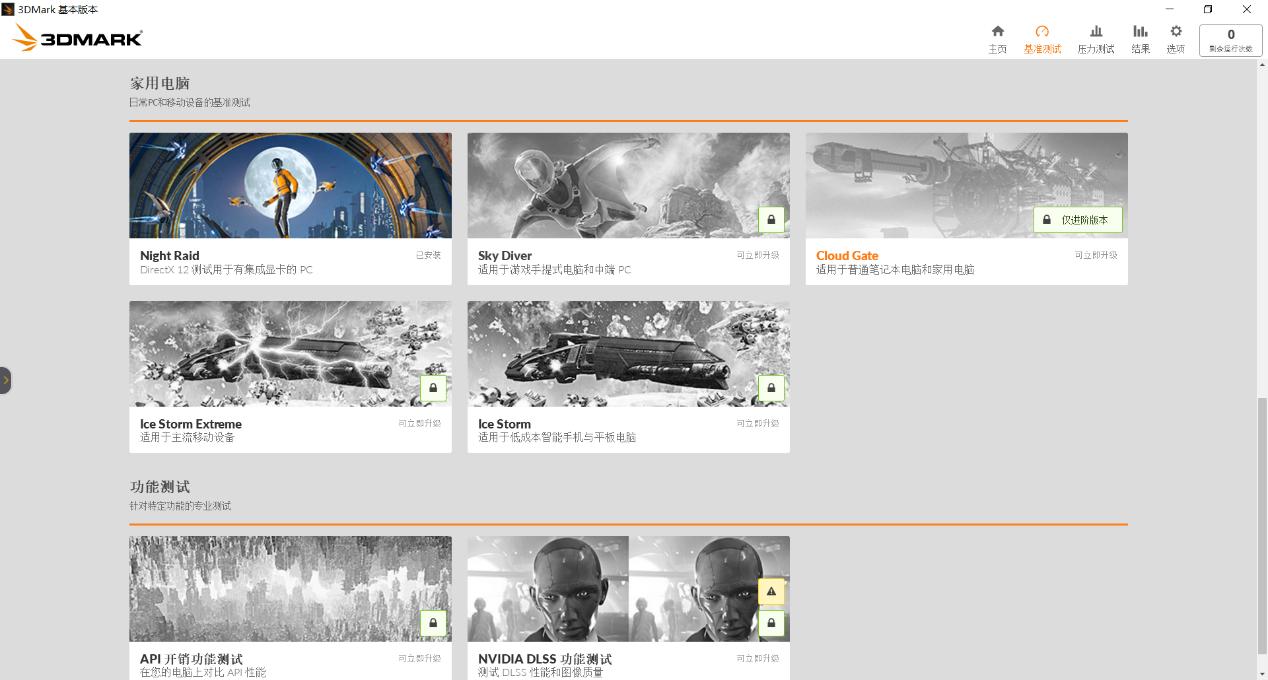The width and height of the screenshot is (1268, 680).
Task: Open the NVIDIA DLSS 功能测试 thumbnail
Action: (x=628, y=589)
